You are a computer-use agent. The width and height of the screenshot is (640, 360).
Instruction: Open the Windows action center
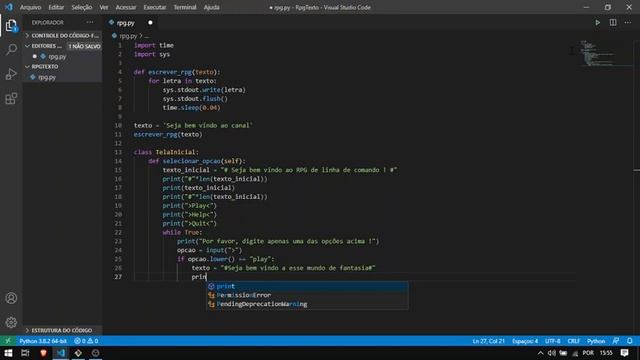pos(624,353)
